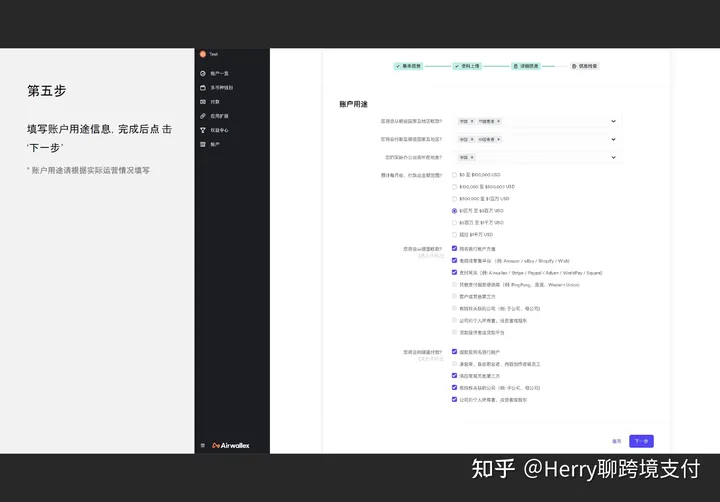Expand the office location dropdown arrow
720x502 pixels.
pyautogui.click(x=613, y=158)
